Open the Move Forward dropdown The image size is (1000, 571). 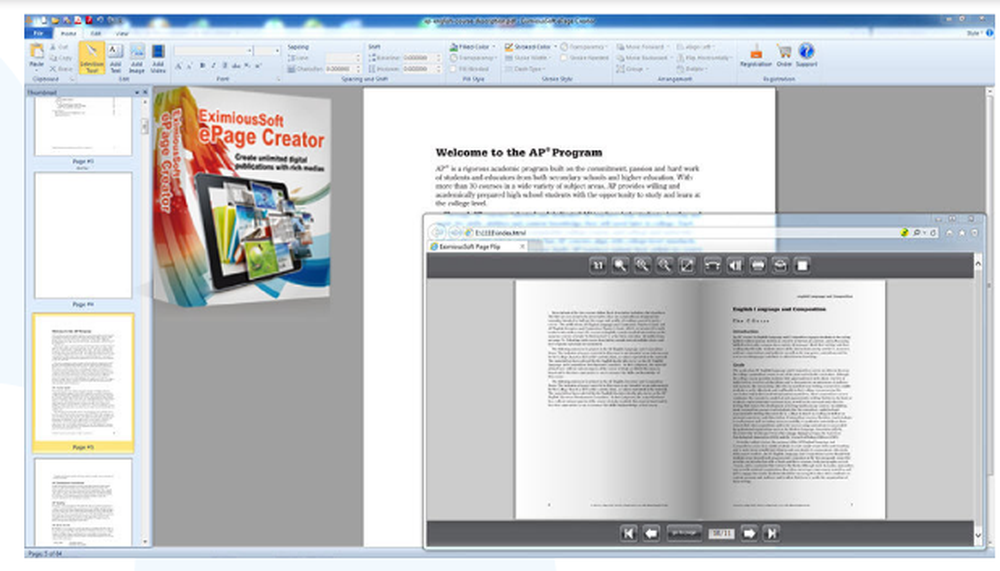click(x=643, y=47)
